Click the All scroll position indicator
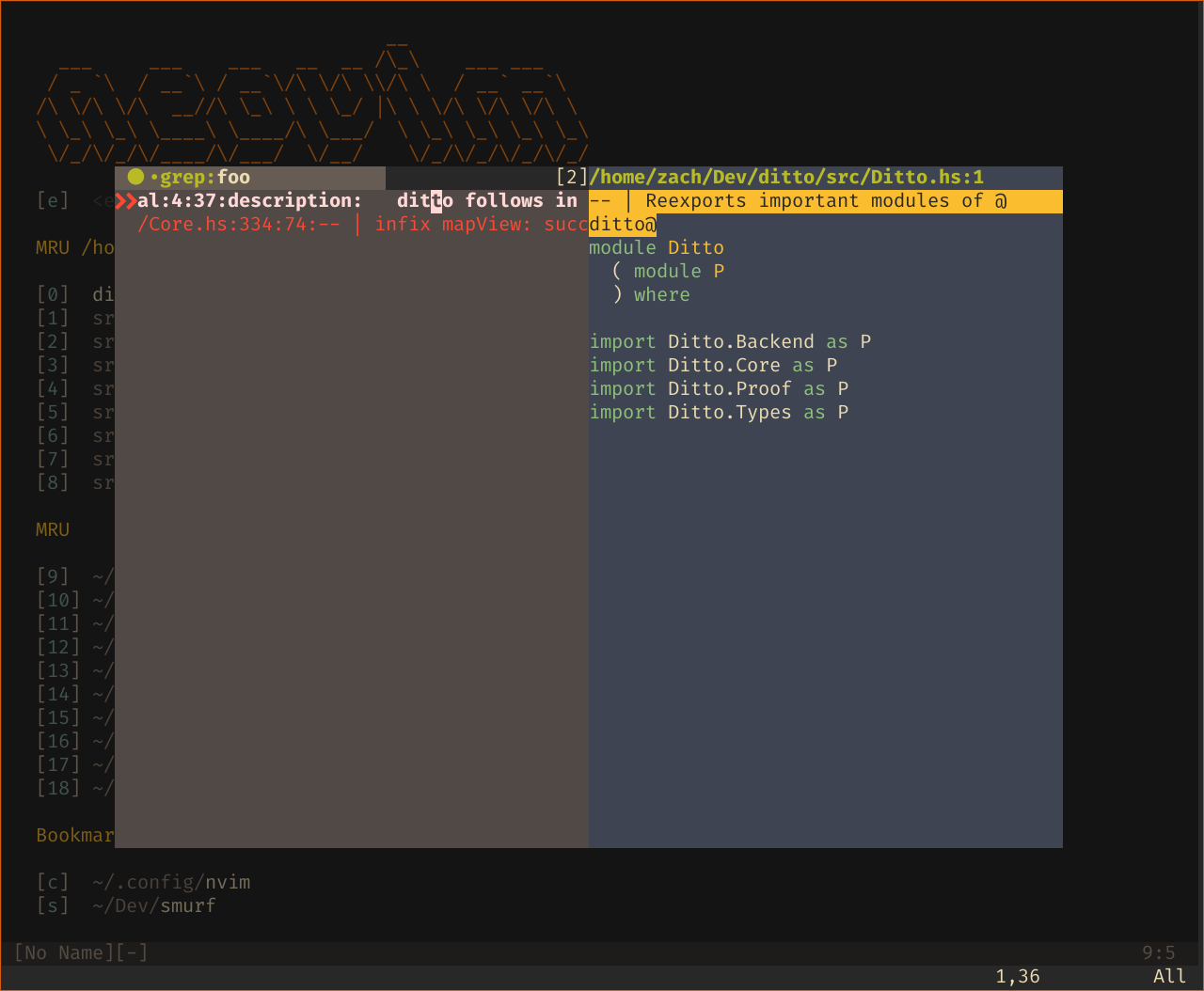 pos(1168,976)
